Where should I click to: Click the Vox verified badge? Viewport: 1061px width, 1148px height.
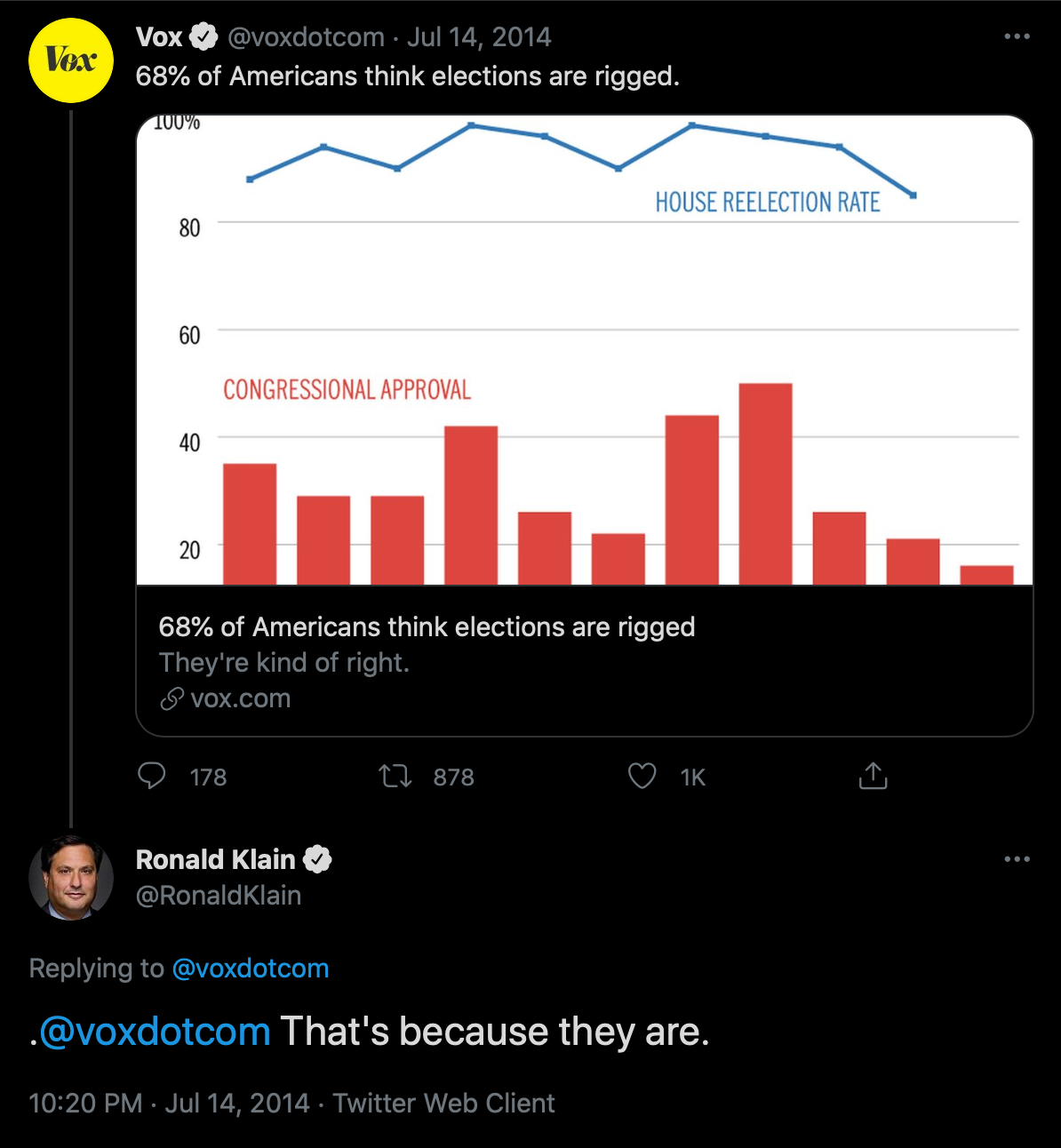pyautogui.click(x=203, y=37)
